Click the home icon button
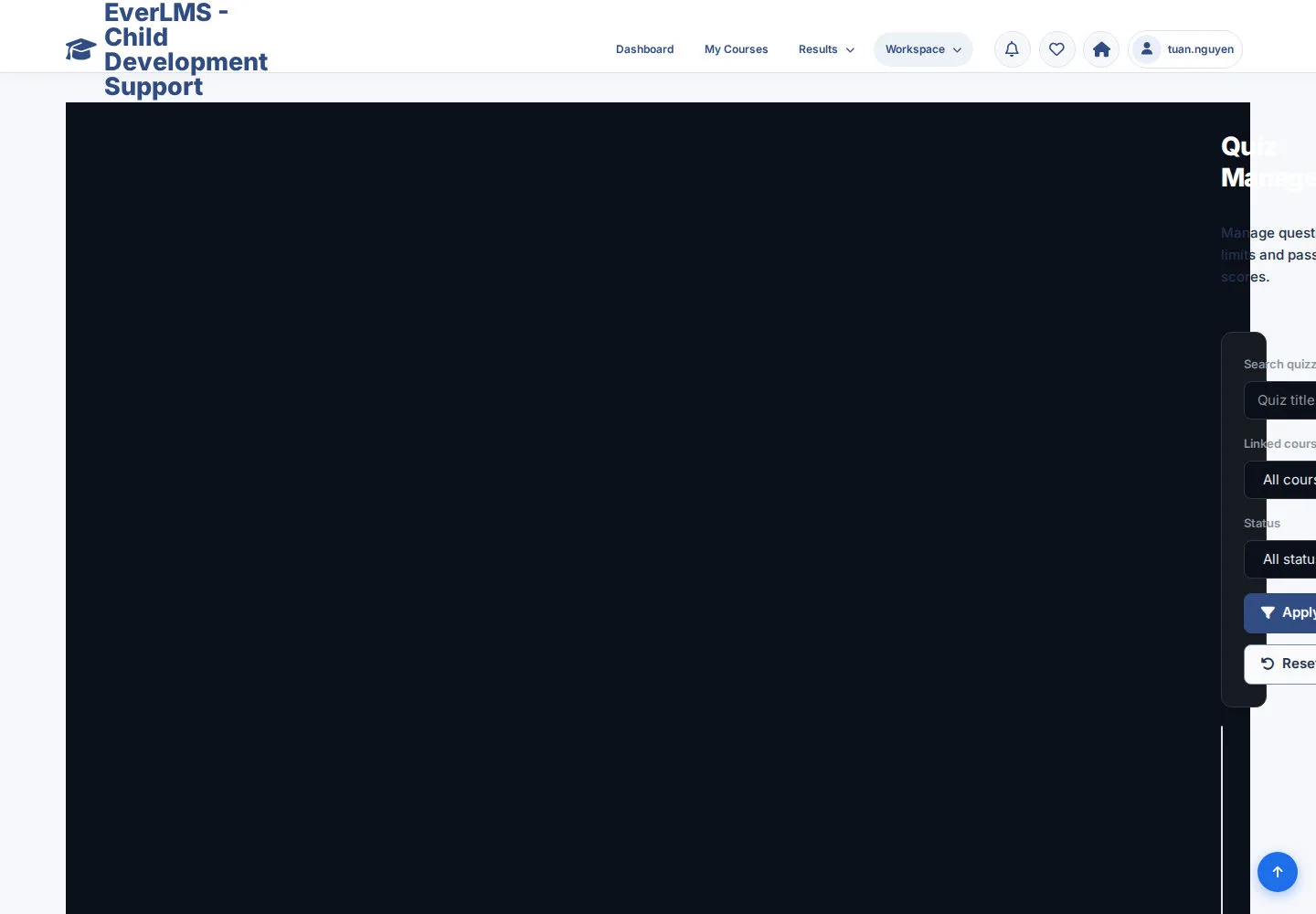The width and height of the screenshot is (1316, 914). [x=1101, y=49]
